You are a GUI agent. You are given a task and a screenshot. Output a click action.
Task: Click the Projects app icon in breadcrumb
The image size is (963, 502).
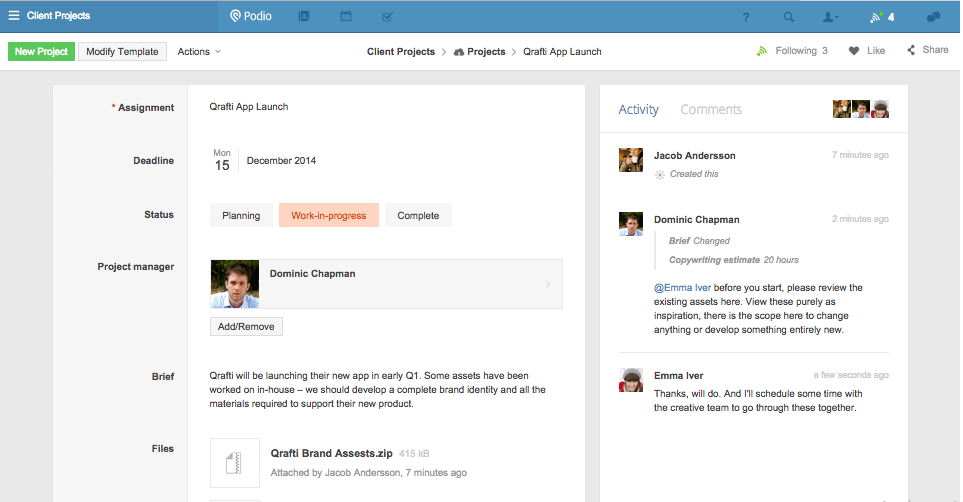pos(459,52)
